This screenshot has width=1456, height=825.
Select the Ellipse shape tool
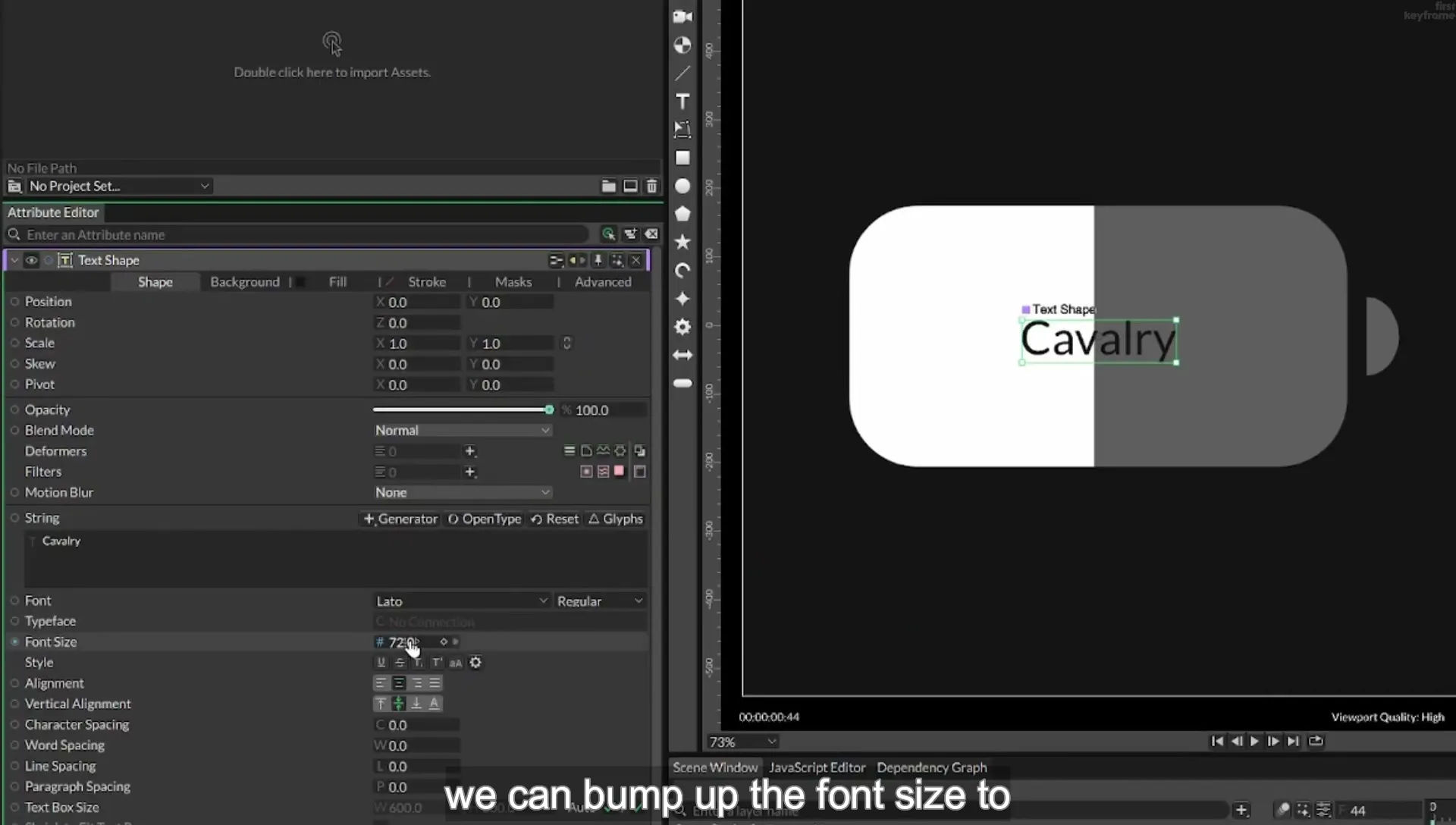pos(682,186)
